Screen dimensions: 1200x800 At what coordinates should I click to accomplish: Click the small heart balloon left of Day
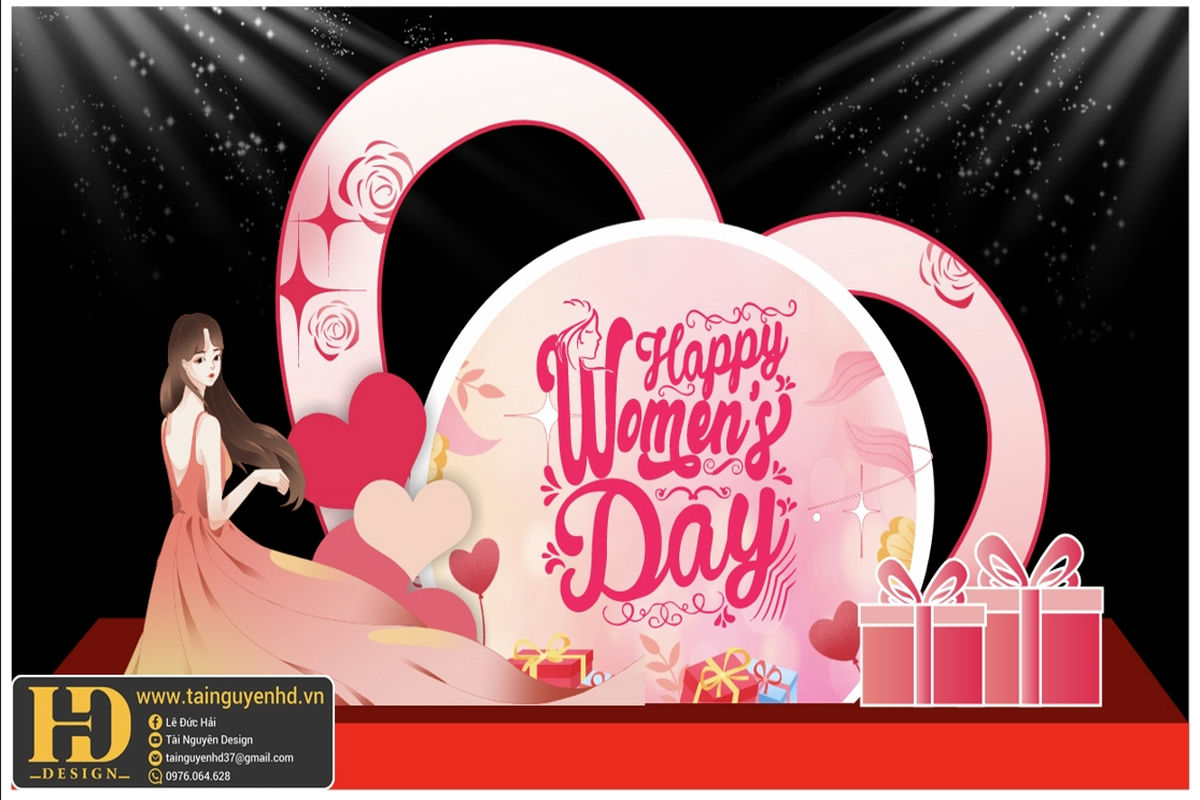tap(474, 563)
